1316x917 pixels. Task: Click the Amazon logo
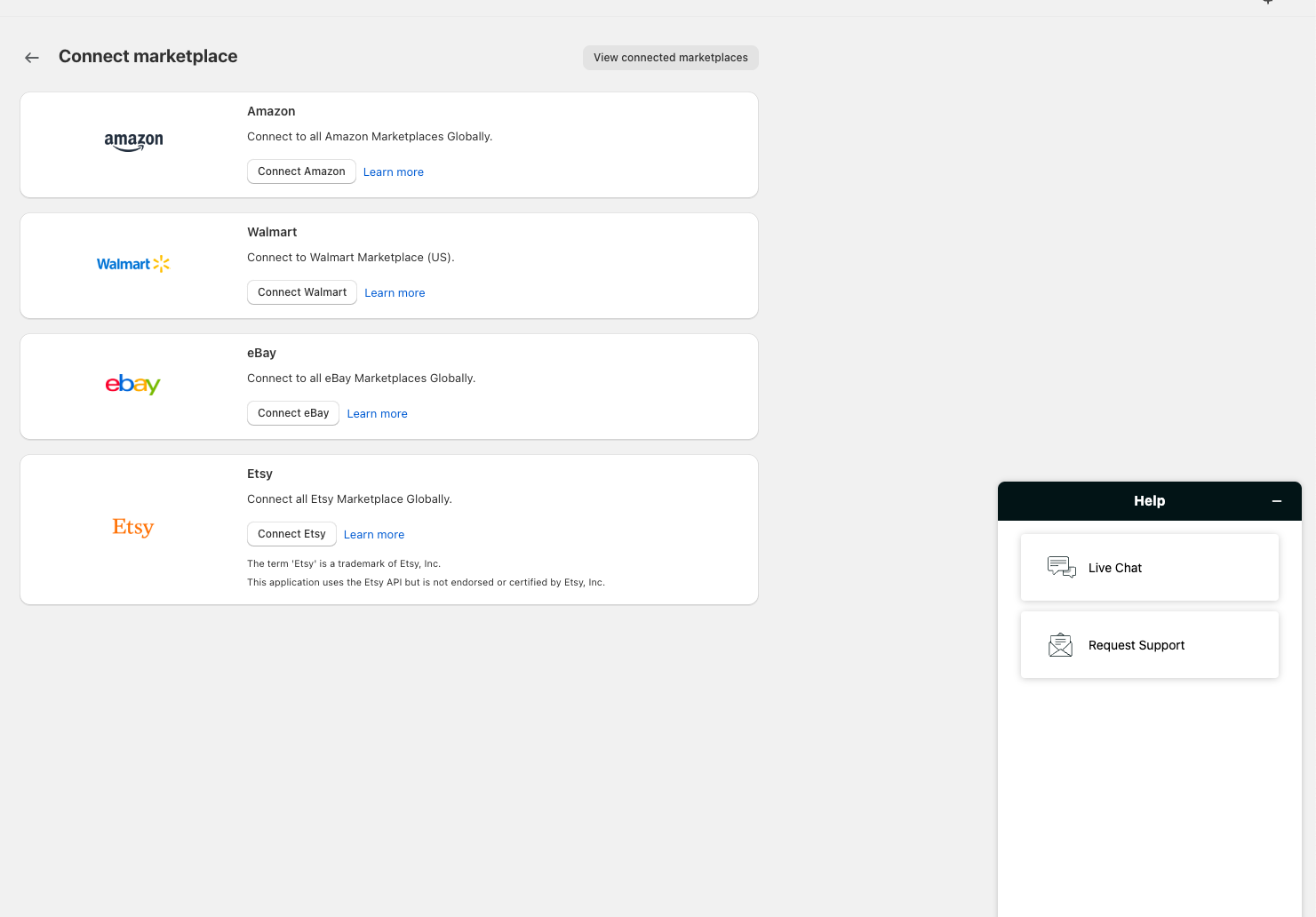point(133,141)
